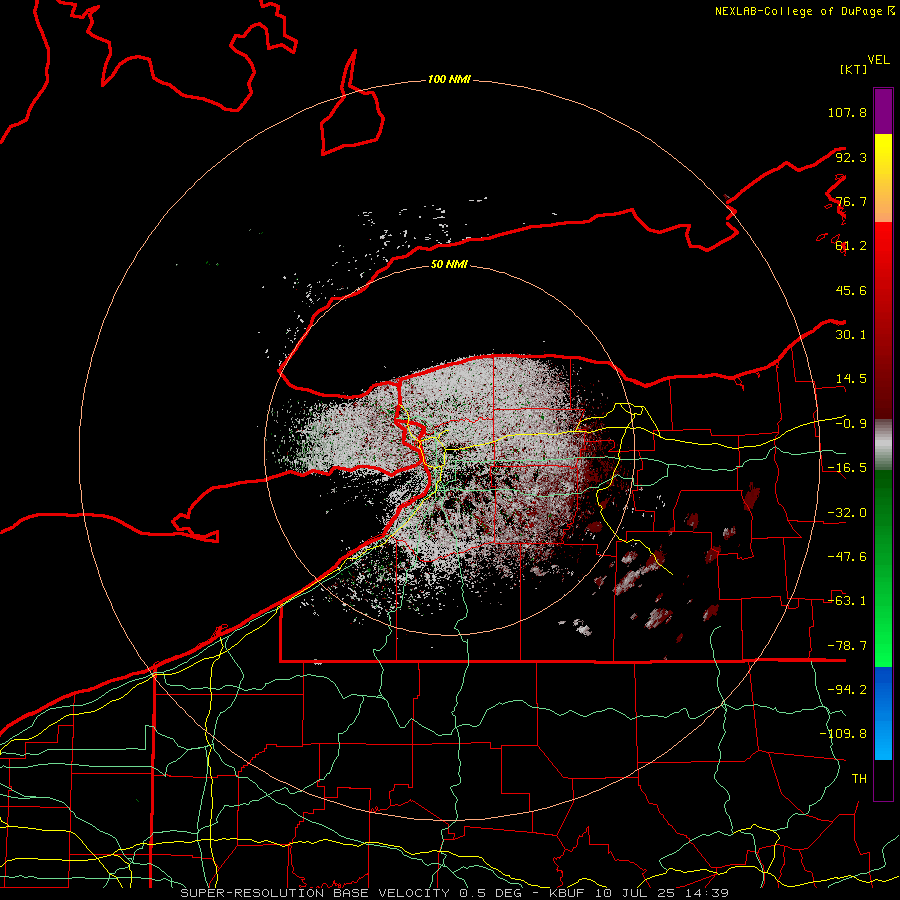Image resolution: width=900 pixels, height=900 pixels.
Task: Select the 107.8 velocity scale value
Action: [x=847, y=112]
